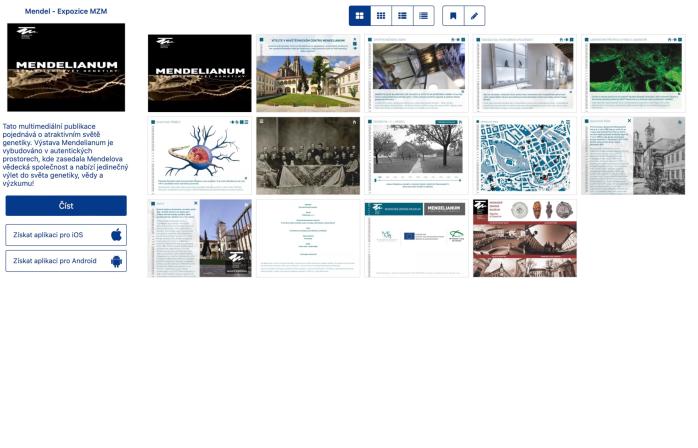Switch to small grid view icon

click(x=381, y=16)
